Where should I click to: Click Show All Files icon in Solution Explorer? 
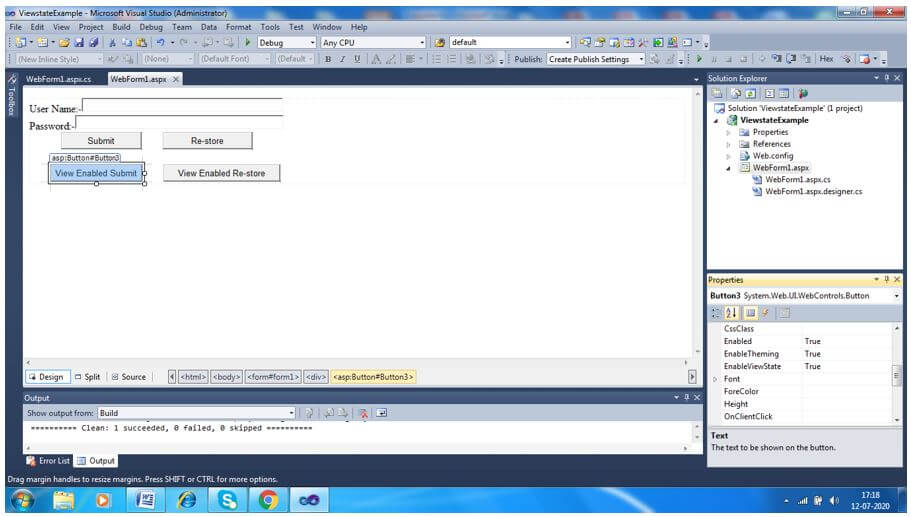[x=736, y=94]
